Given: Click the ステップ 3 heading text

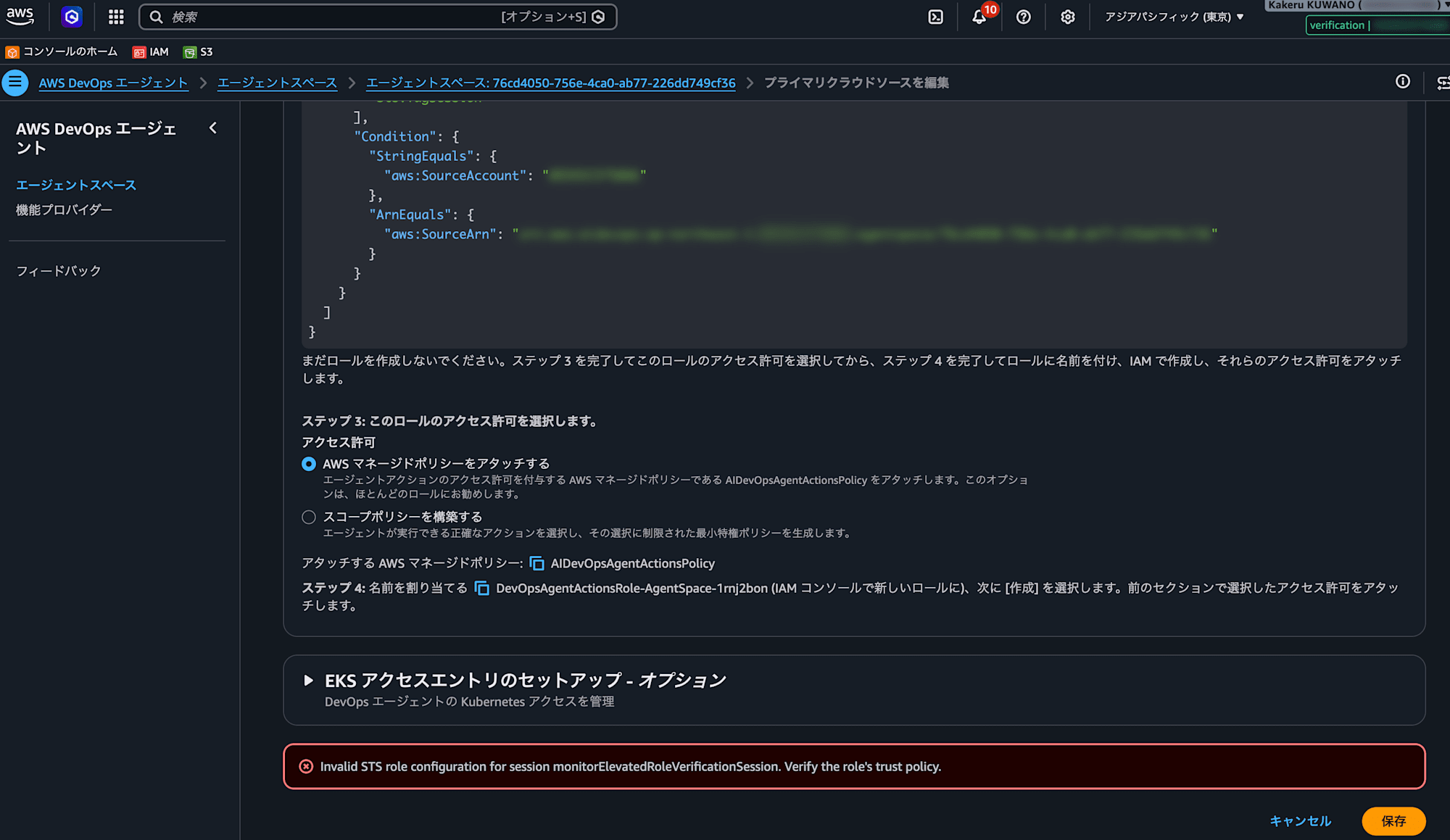Looking at the screenshot, I should pos(449,421).
